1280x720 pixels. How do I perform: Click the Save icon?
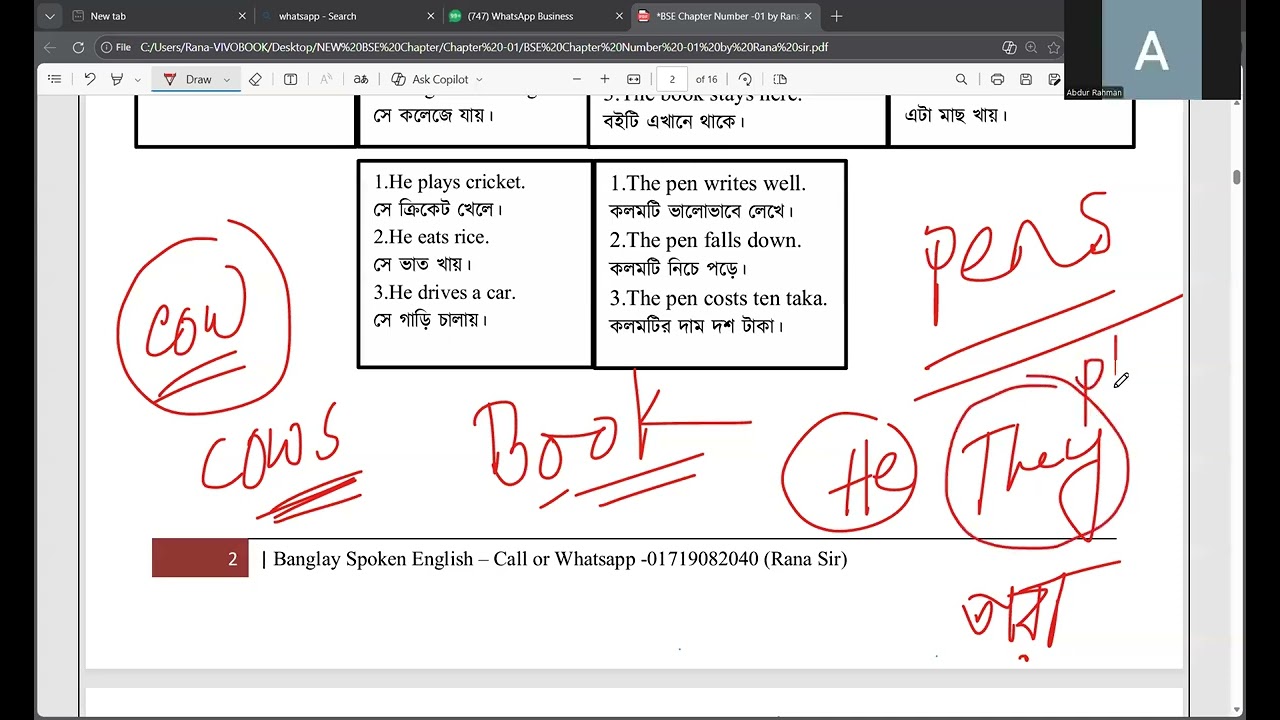(x=1025, y=79)
